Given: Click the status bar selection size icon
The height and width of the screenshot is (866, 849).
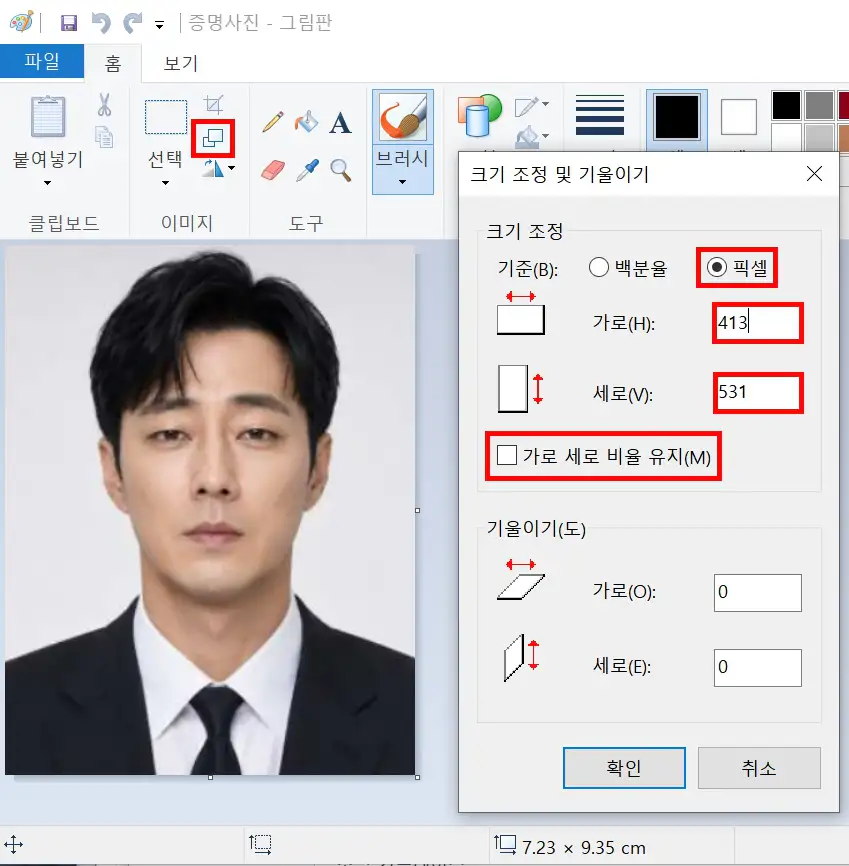Looking at the screenshot, I should point(260,844).
